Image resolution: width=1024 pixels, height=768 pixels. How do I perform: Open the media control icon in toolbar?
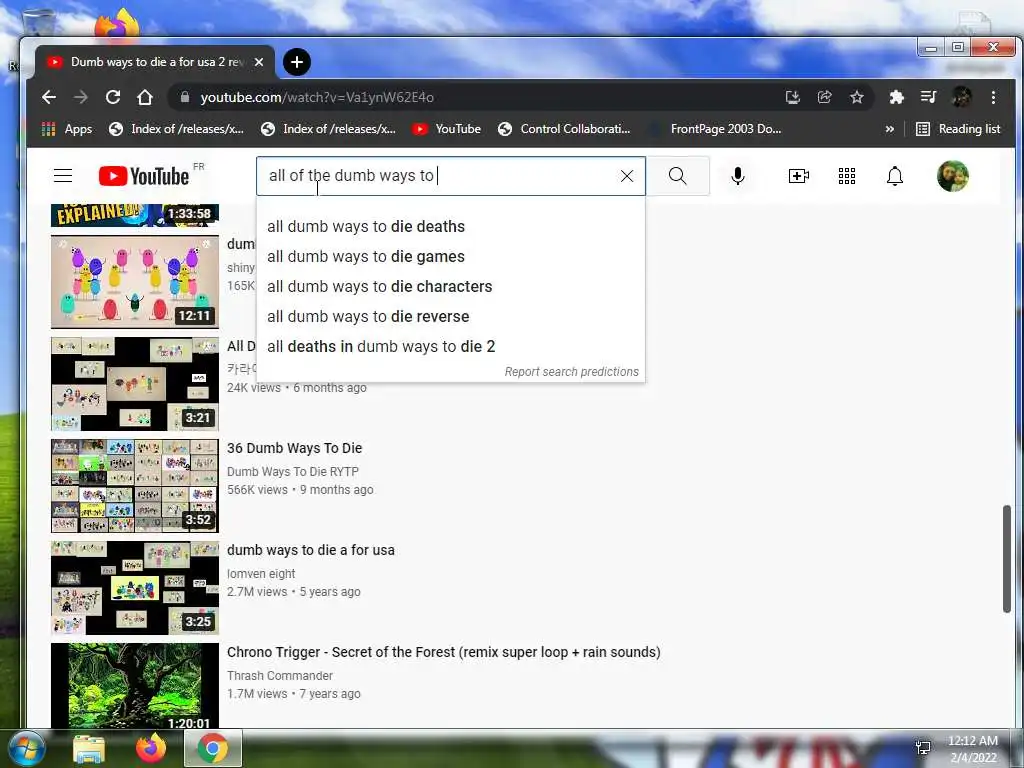(928, 97)
